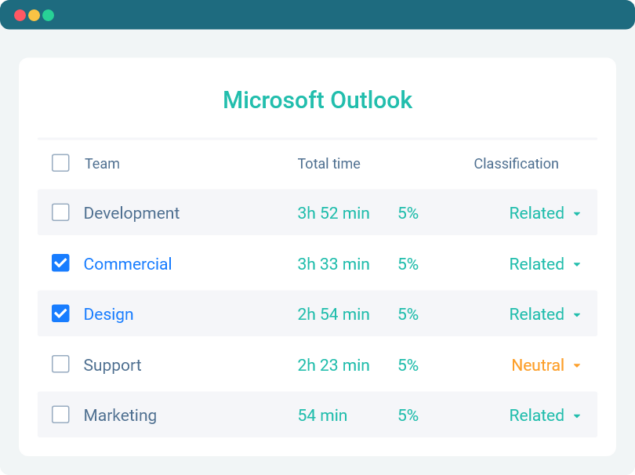The height and width of the screenshot is (475, 635).
Task: Open Development classification dropdown arrow
Action: click(577, 214)
